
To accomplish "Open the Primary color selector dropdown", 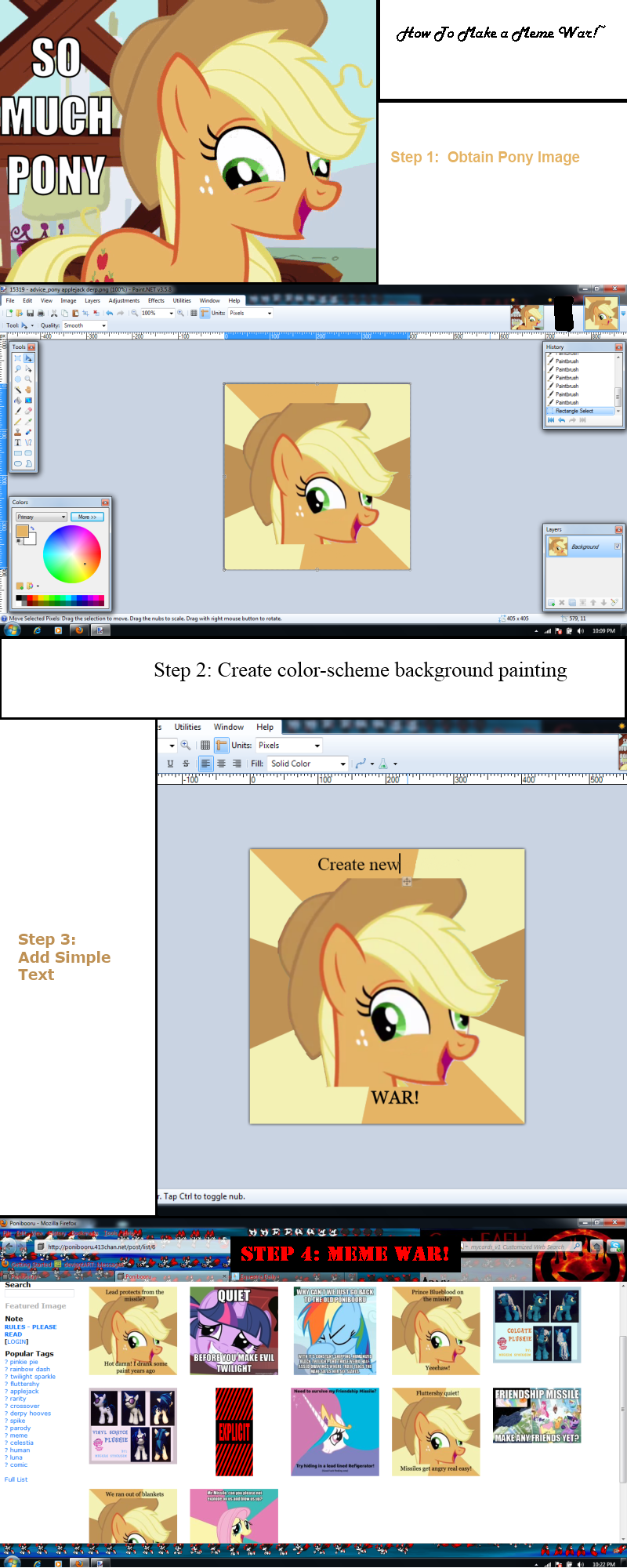I will pos(42,517).
